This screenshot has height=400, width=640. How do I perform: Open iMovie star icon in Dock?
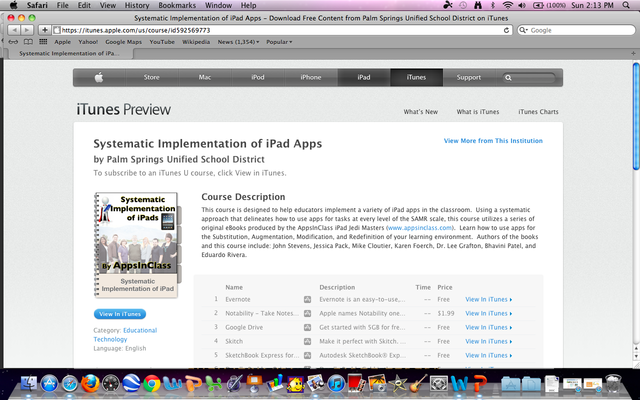click(x=398, y=384)
